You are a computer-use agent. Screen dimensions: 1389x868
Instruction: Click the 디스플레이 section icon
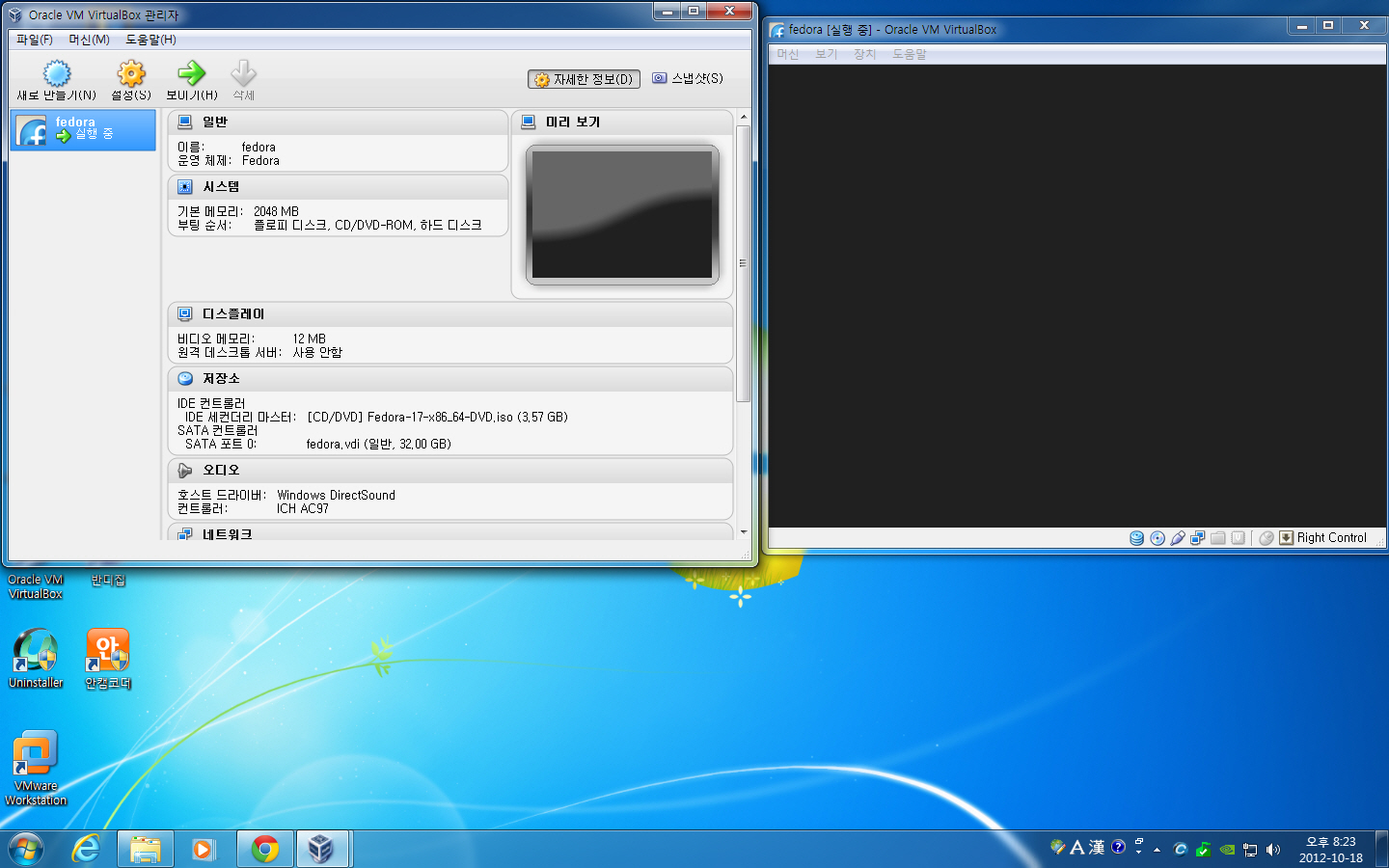coord(185,314)
